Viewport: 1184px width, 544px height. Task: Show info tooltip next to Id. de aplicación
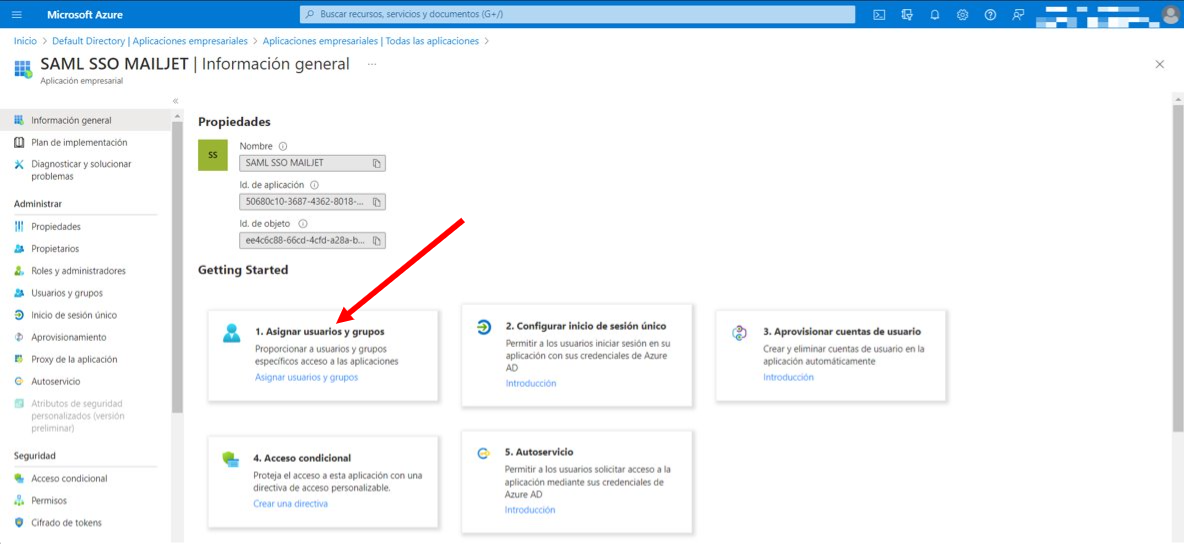point(315,184)
